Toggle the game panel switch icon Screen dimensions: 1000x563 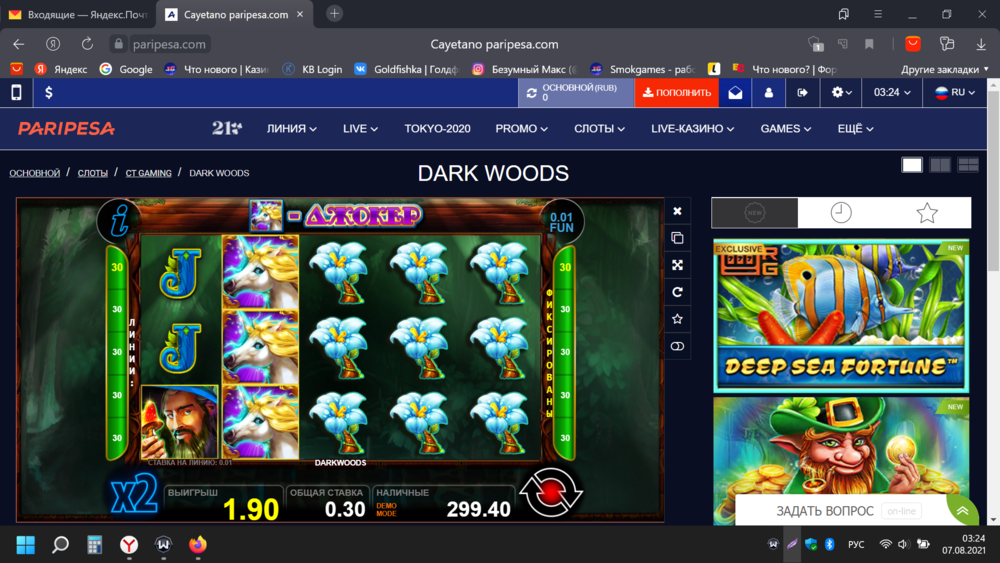[x=677, y=346]
